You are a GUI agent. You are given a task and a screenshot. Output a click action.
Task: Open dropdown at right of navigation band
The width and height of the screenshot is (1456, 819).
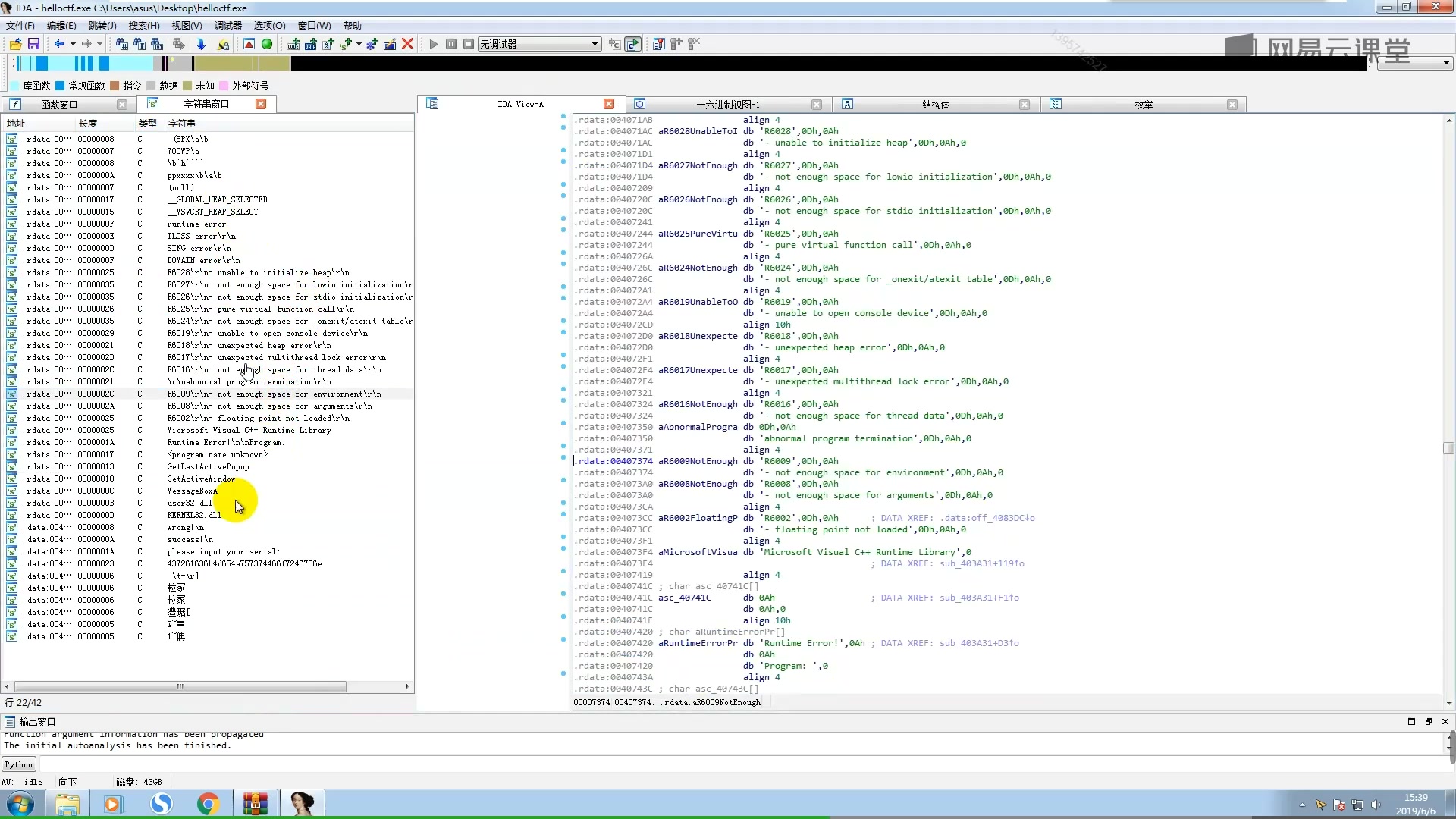click(x=1446, y=64)
